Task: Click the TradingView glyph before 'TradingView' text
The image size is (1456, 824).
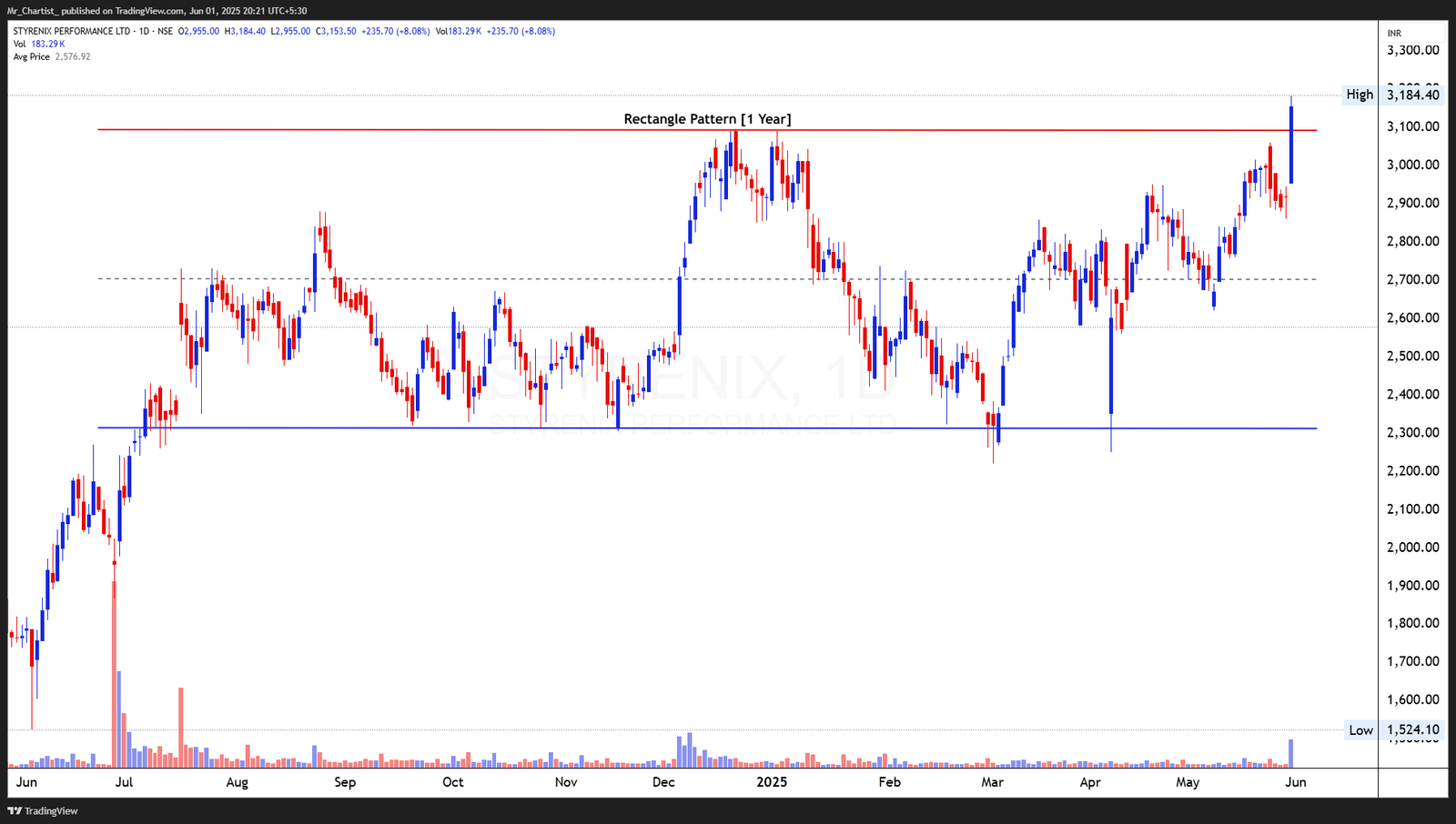Action: tap(13, 810)
